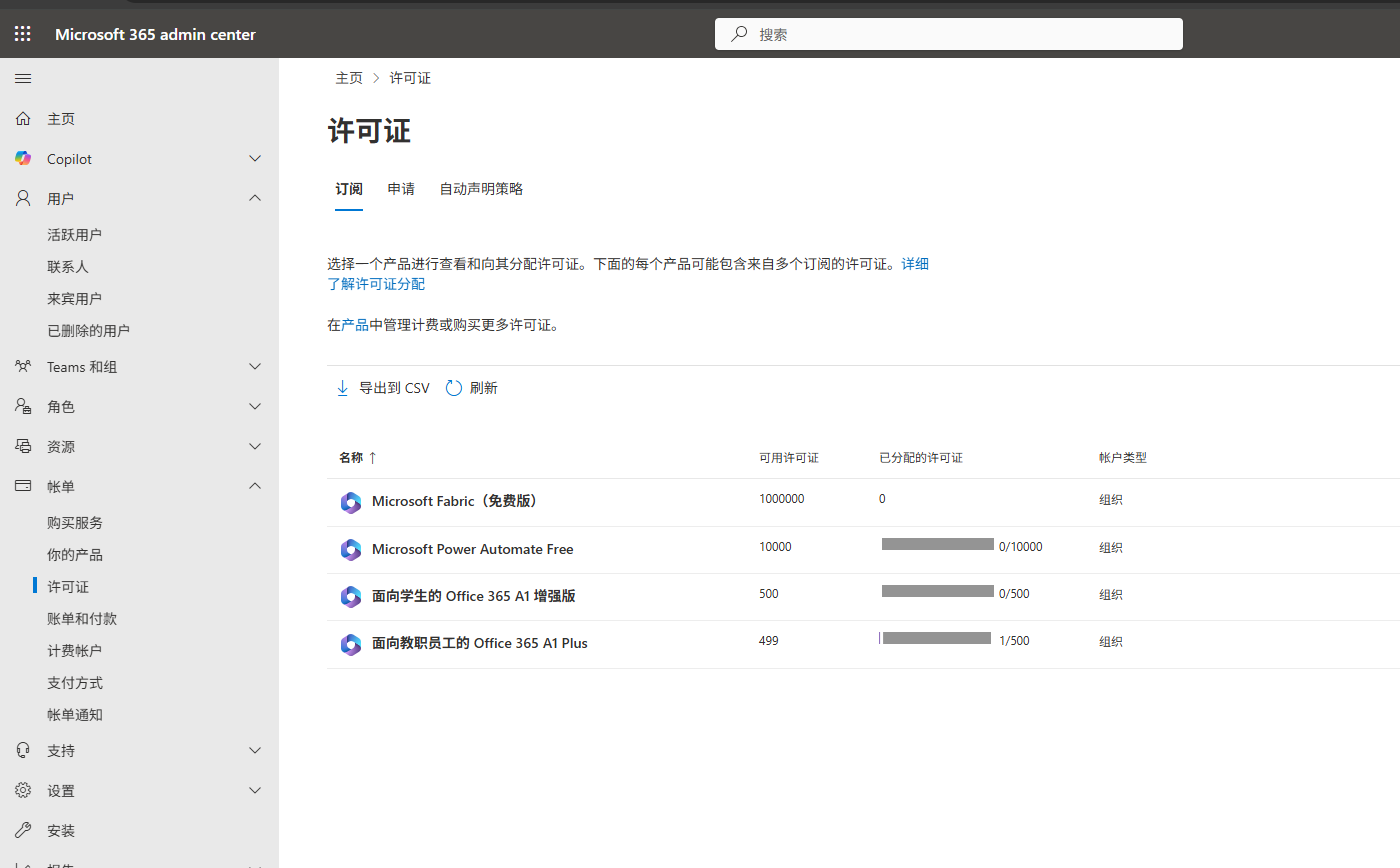Image resolution: width=1400 pixels, height=868 pixels.
Task: Expand the 支持 chevron
Action: [x=255, y=751]
